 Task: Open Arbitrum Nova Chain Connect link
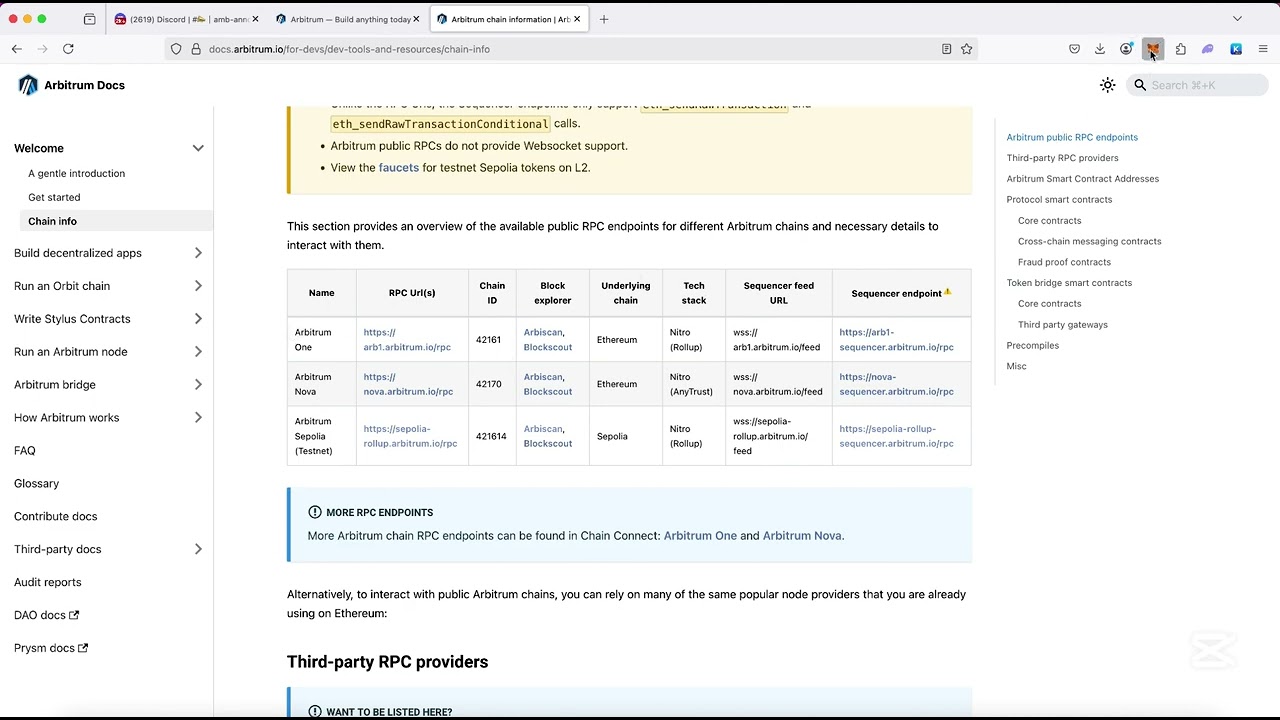click(x=802, y=536)
